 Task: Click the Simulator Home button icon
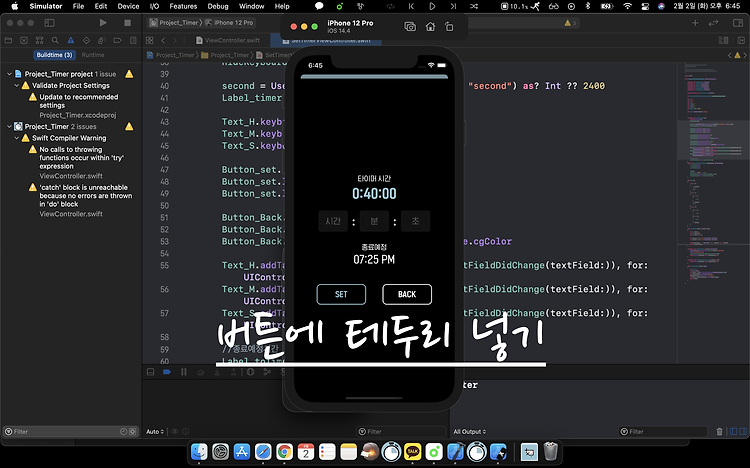click(x=430, y=27)
